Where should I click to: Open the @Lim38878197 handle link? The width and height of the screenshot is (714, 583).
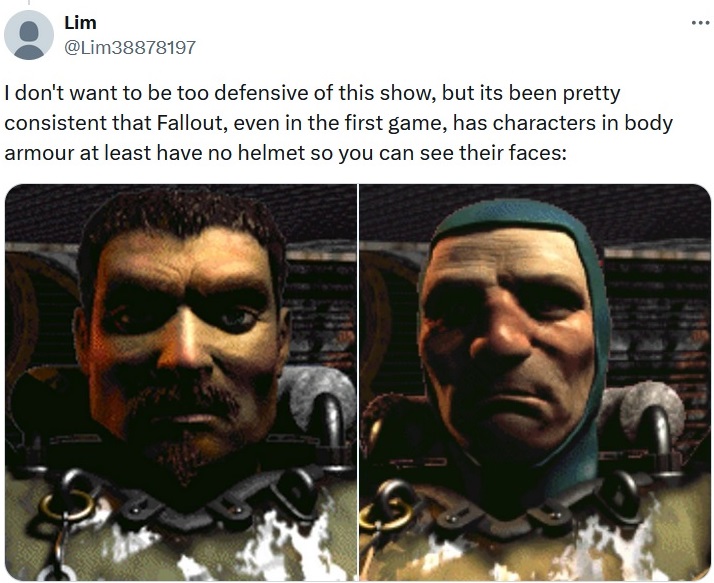130,47
